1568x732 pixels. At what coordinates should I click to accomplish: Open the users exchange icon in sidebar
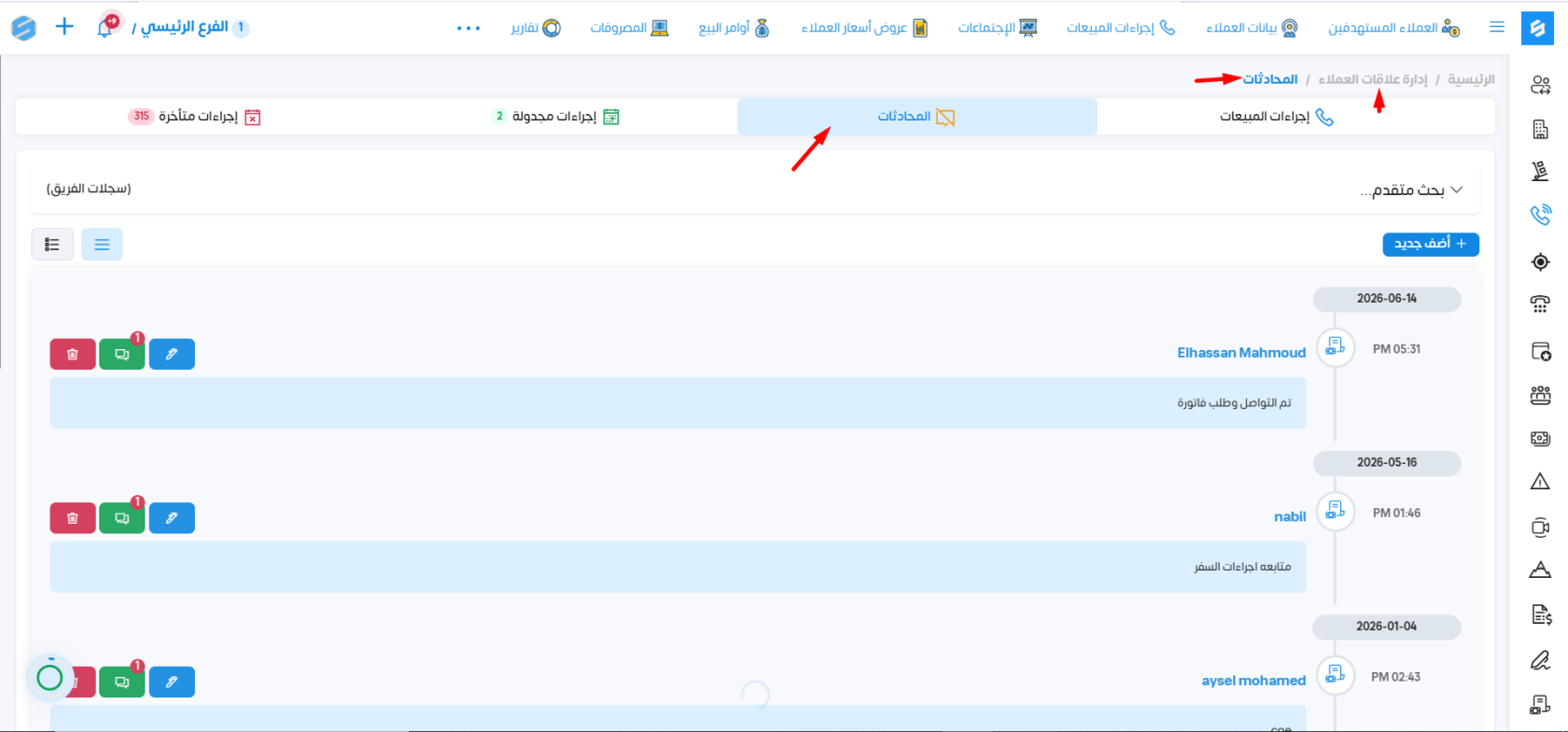click(1540, 86)
